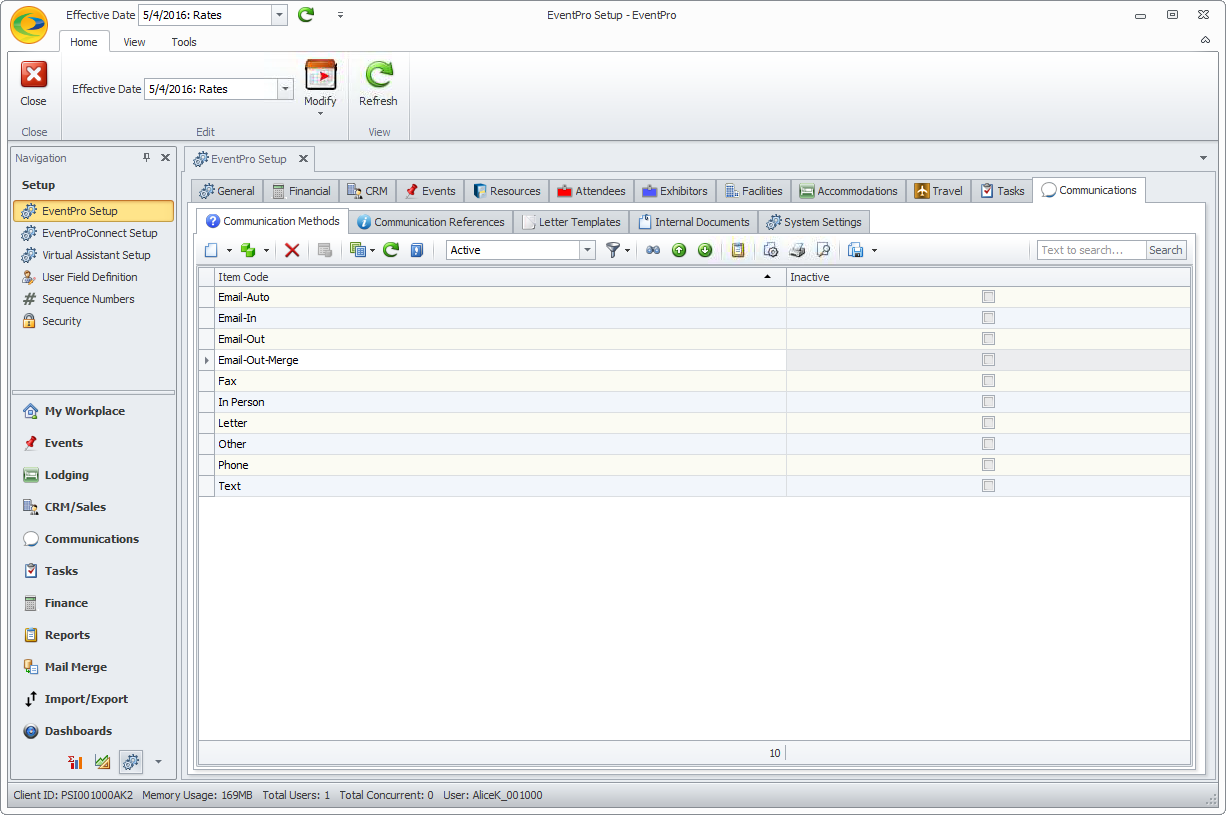Open the EventPro application logo menu
Screen dimensions: 1226x815
(29, 24)
